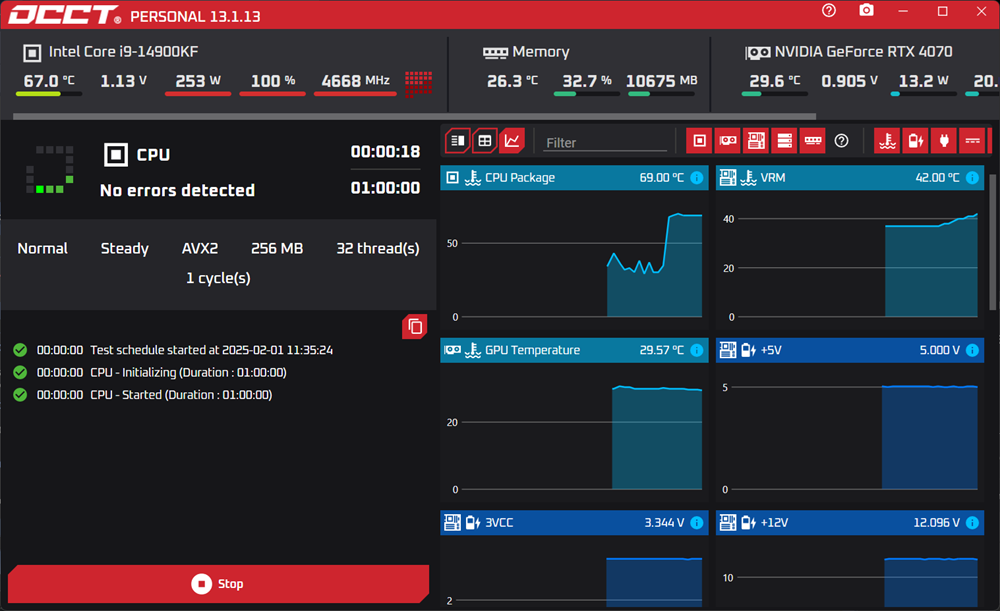Click the +12V motherboard icon
The width and height of the screenshot is (1000, 611).
728,523
